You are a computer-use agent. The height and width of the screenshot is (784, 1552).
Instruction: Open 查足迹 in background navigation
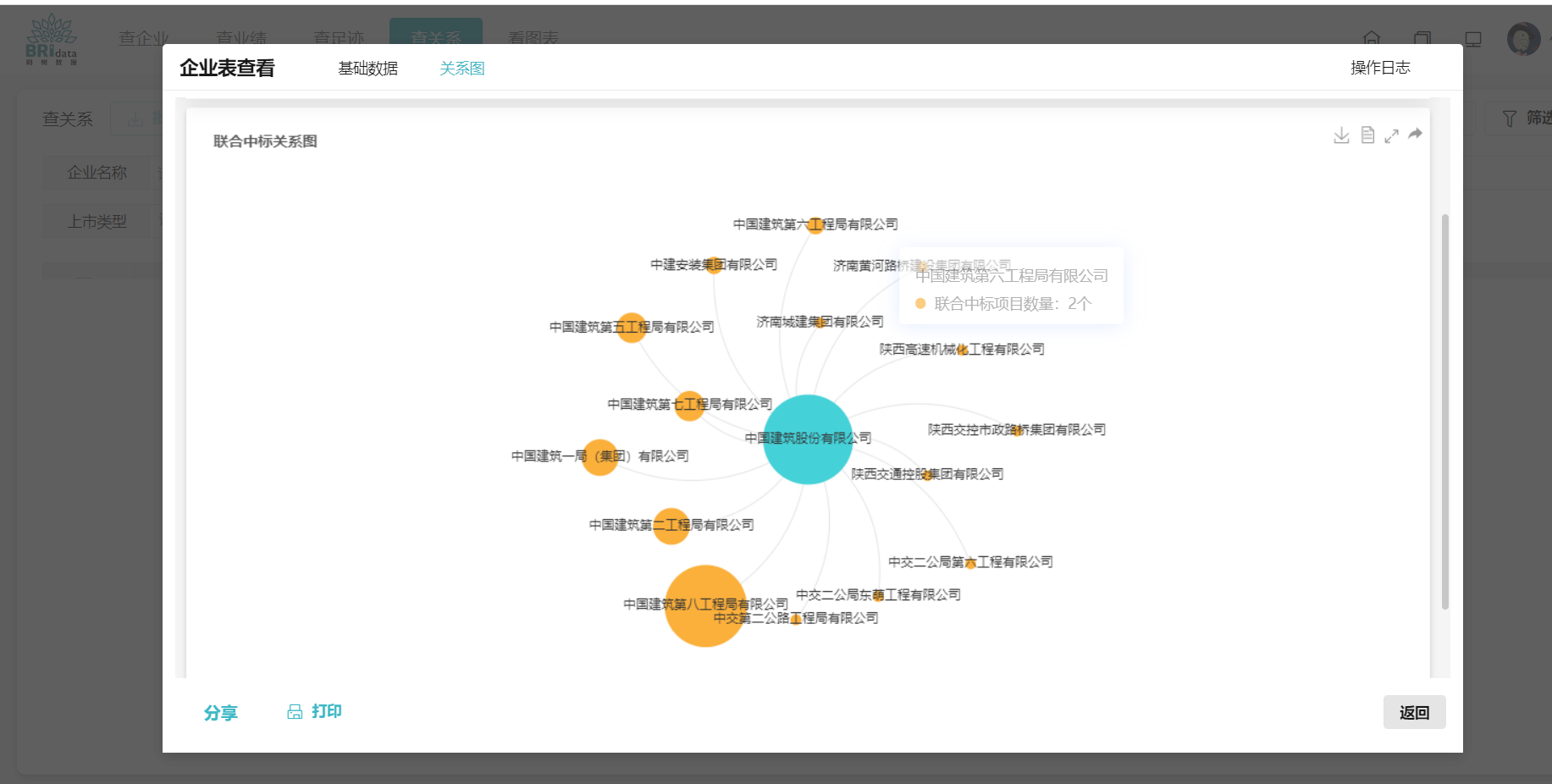click(x=339, y=38)
